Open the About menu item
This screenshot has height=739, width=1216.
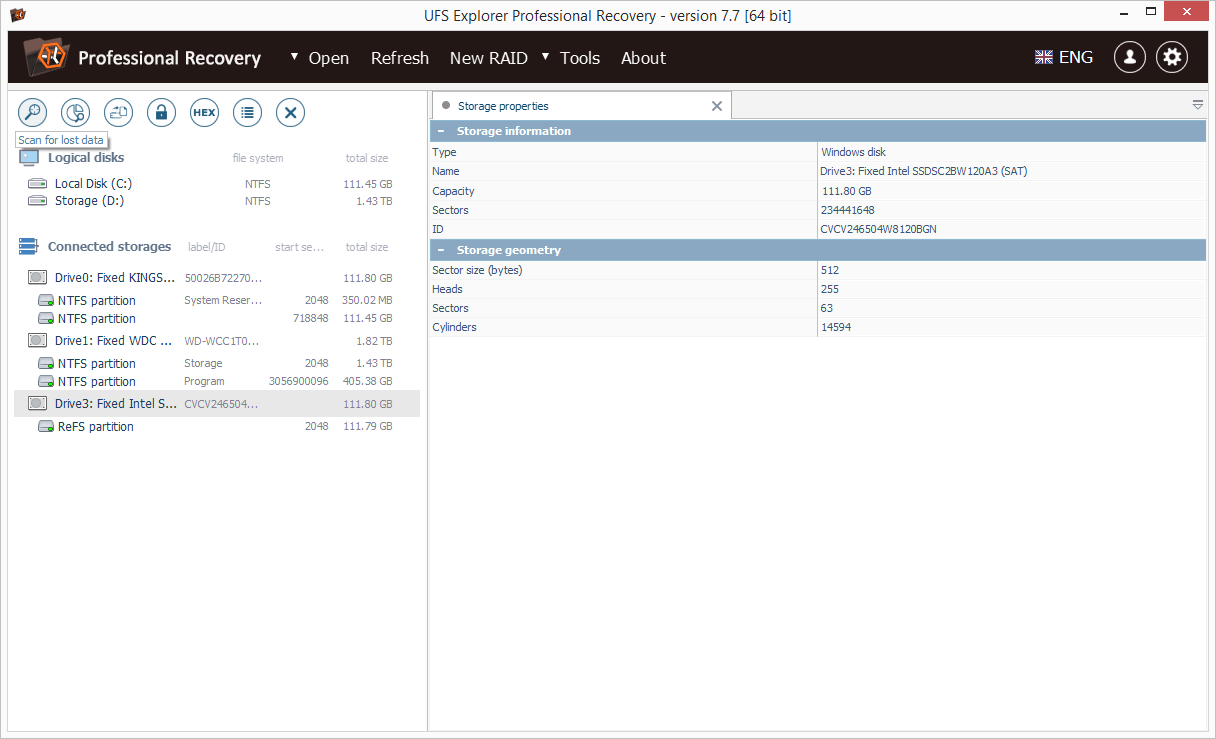(643, 58)
